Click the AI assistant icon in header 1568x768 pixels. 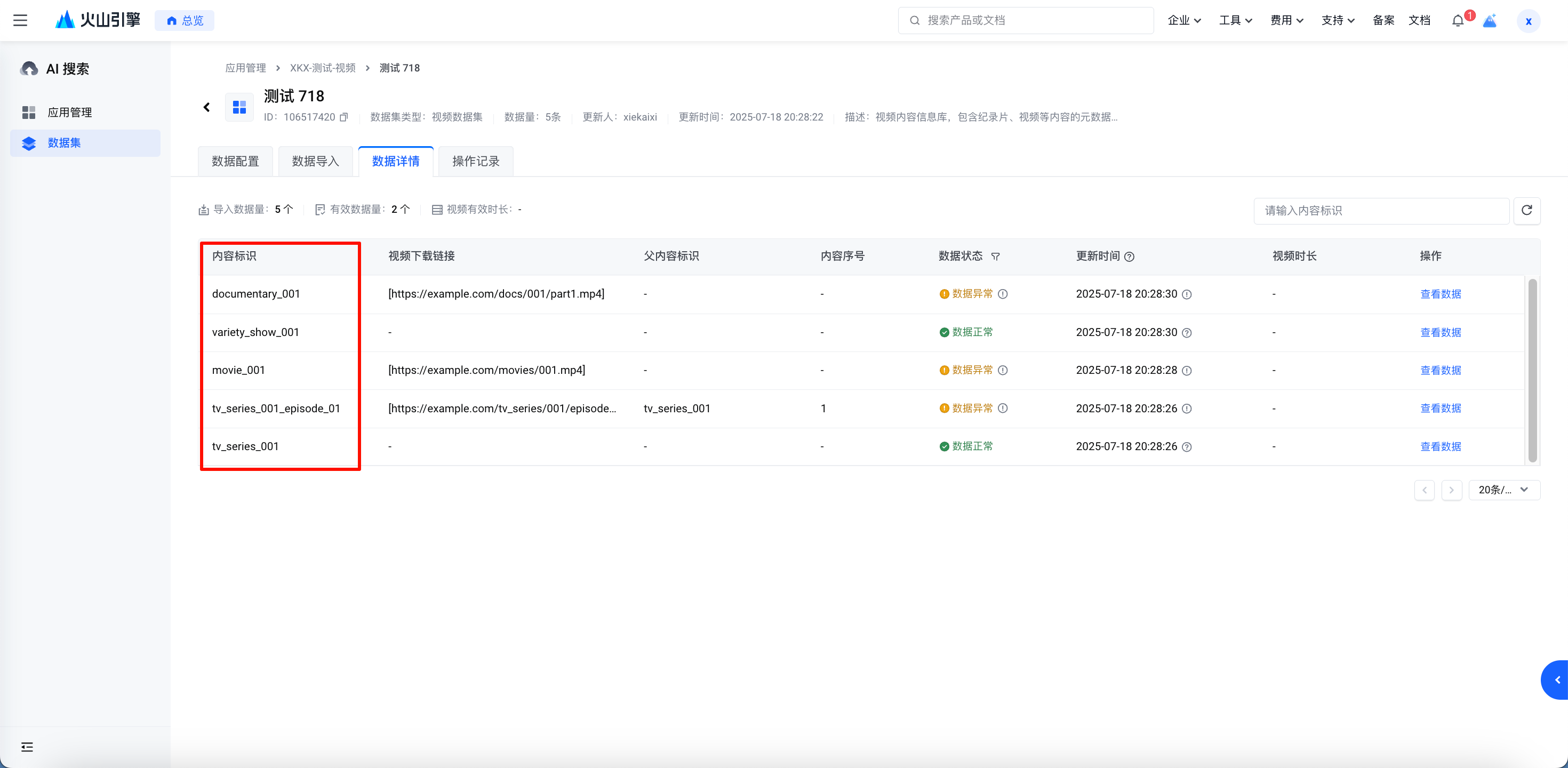coord(1490,21)
